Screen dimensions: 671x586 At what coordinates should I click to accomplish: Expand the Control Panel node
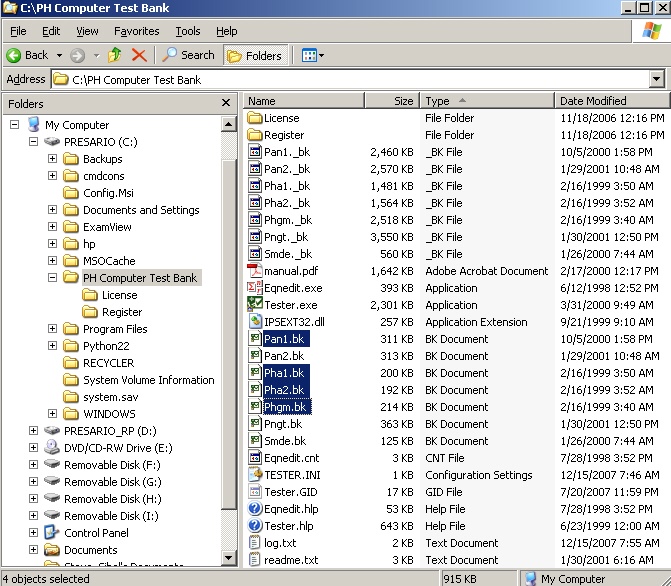click(33, 532)
